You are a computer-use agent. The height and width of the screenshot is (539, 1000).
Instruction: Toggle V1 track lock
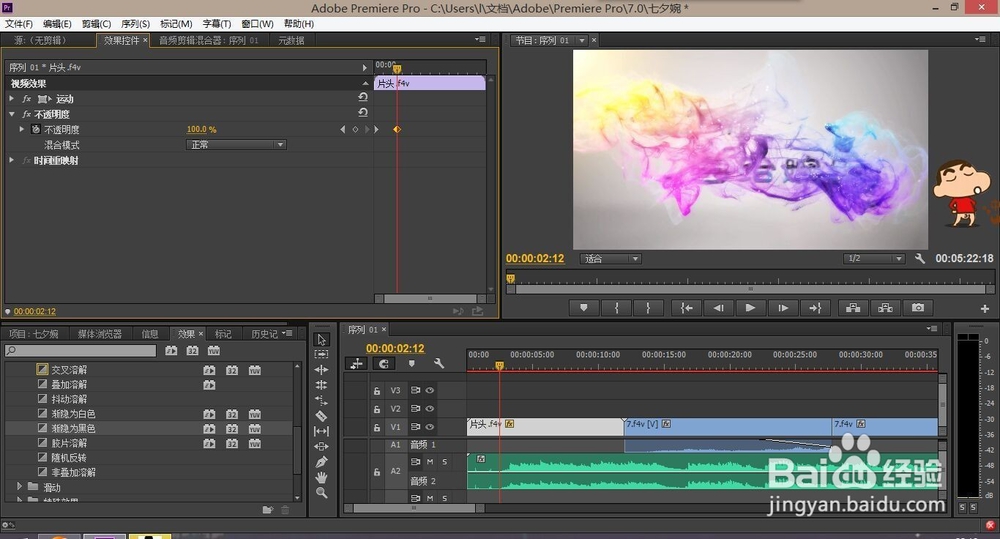click(377, 427)
